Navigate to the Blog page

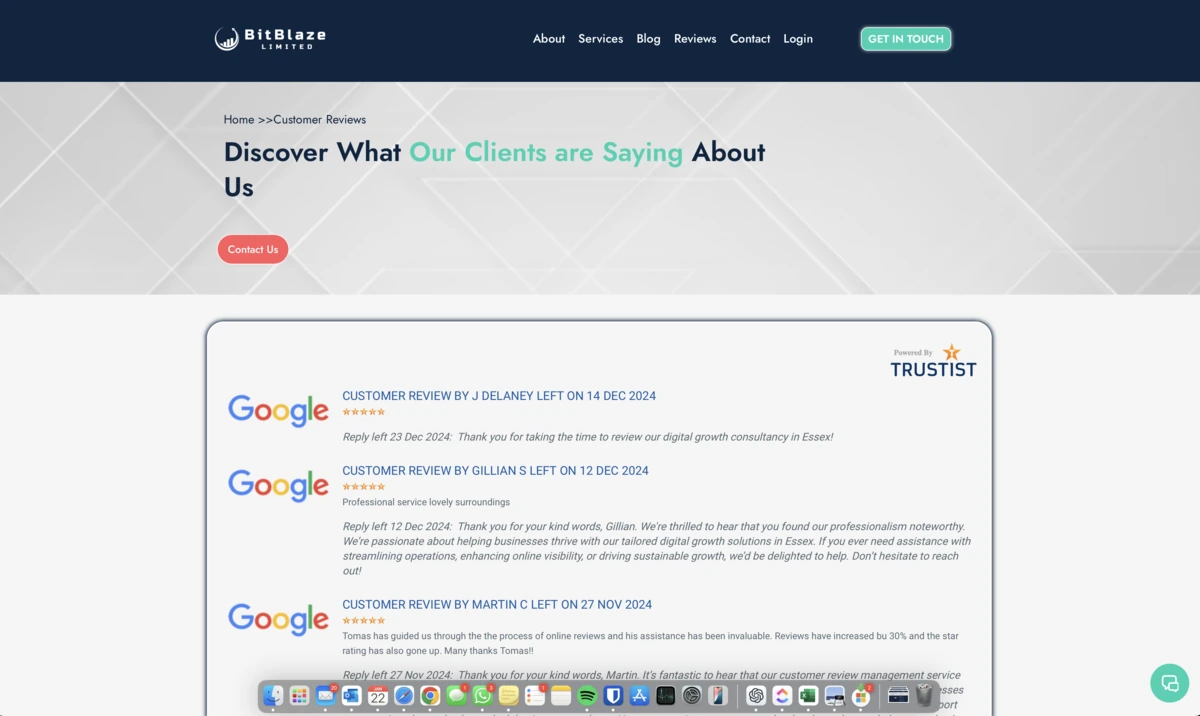coord(648,39)
